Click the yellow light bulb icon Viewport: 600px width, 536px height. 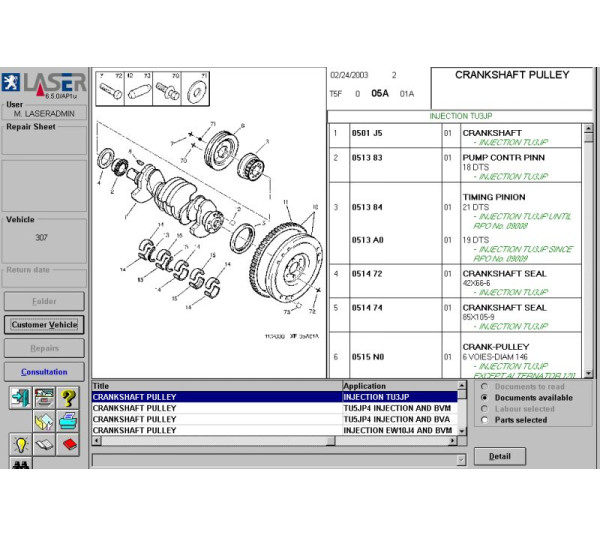(x=20, y=444)
